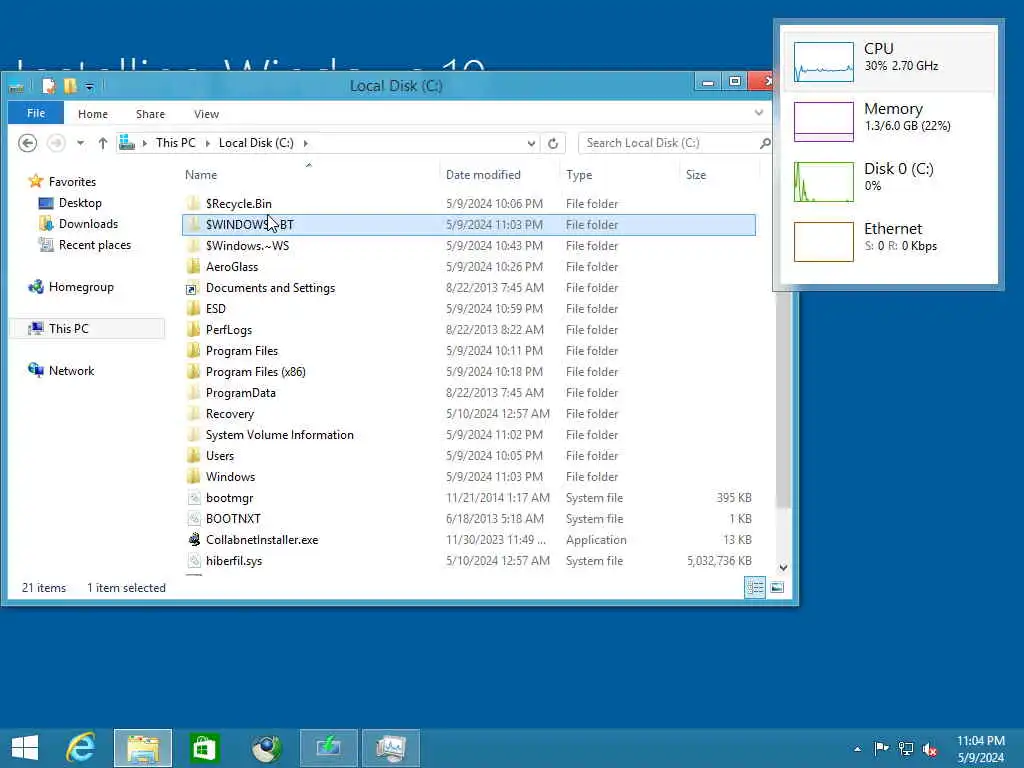Select the Users folder icon
Image resolution: width=1024 pixels, height=768 pixels.
193,455
